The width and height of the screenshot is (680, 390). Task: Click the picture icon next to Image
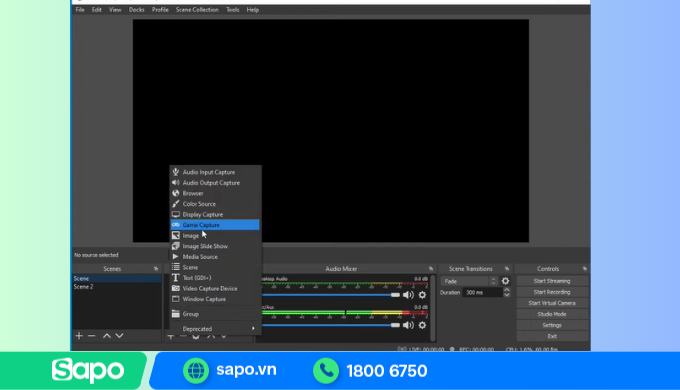click(176, 236)
